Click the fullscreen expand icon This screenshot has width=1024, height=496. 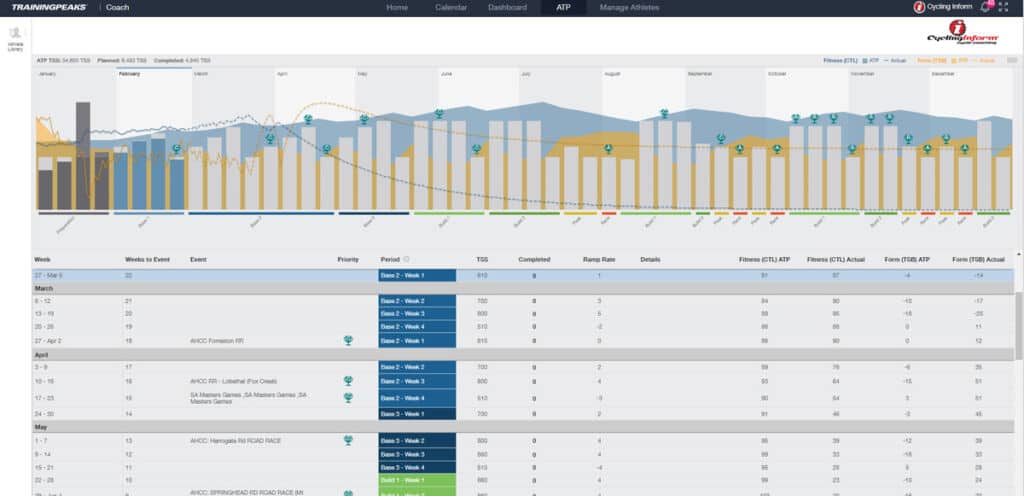[x=1004, y=7]
